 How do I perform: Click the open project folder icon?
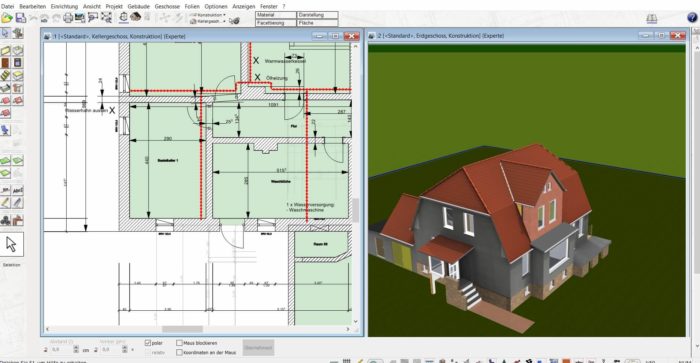7,17
